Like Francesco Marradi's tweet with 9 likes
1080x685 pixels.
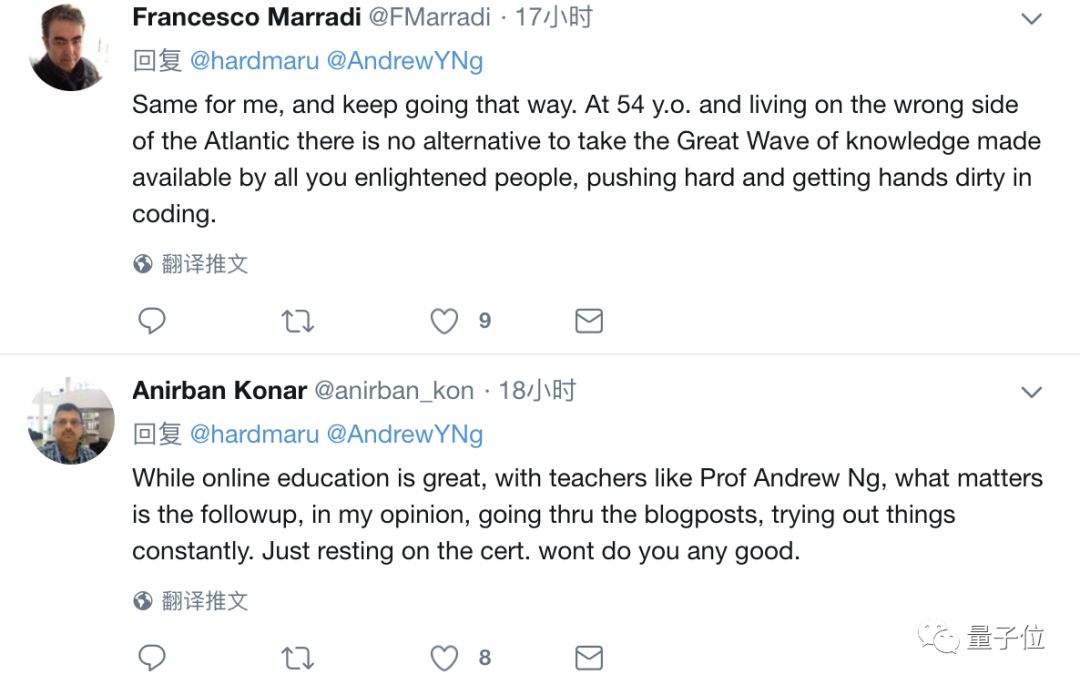pyautogui.click(x=444, y=321)
